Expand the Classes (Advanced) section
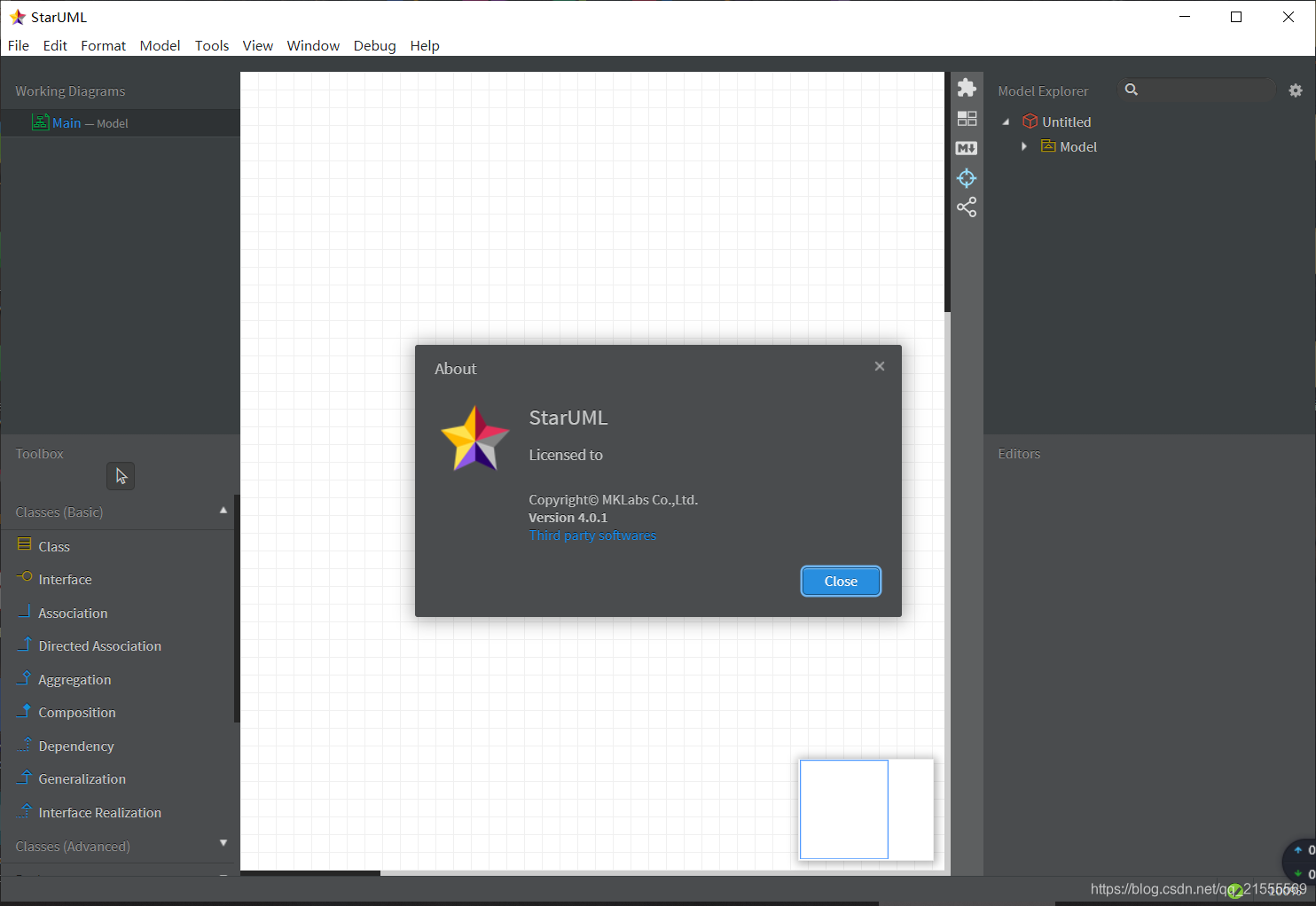The image size is (1316, 906). point(223,843)
